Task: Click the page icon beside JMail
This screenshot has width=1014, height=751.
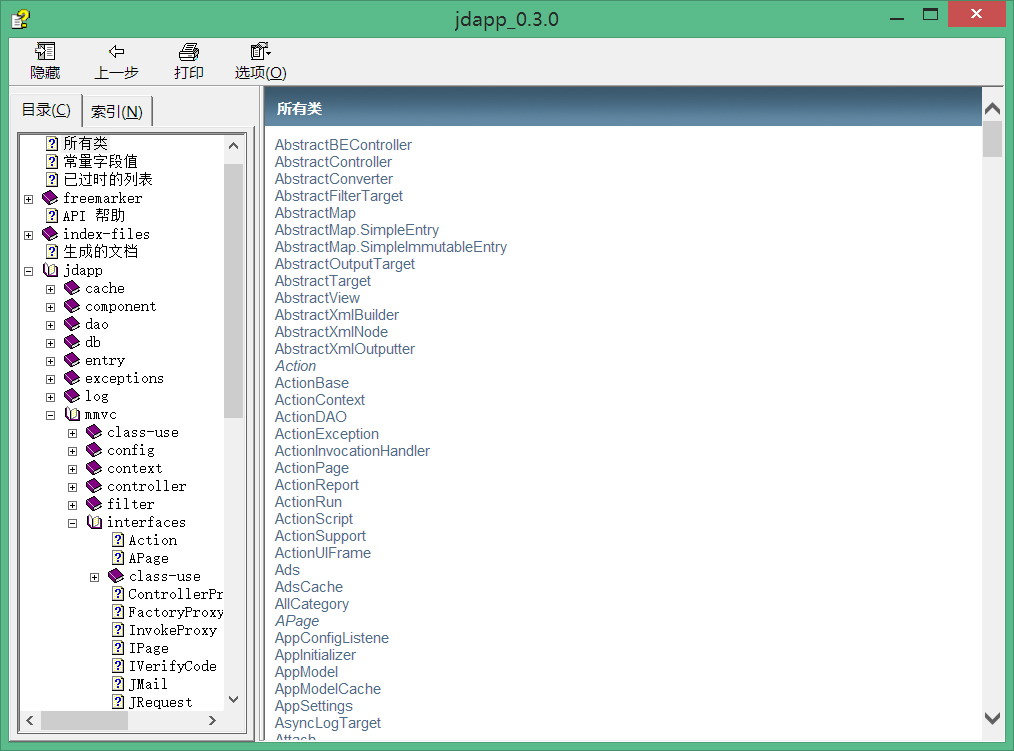Action: point(118,684)
